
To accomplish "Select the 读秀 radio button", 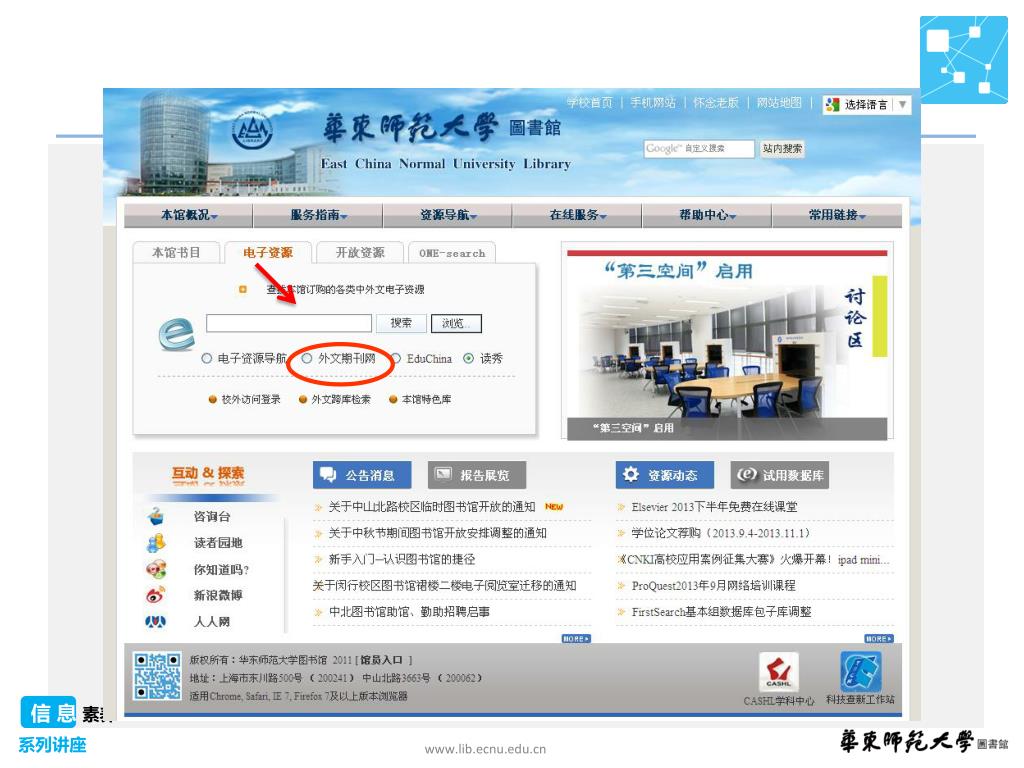I will 468,359.
